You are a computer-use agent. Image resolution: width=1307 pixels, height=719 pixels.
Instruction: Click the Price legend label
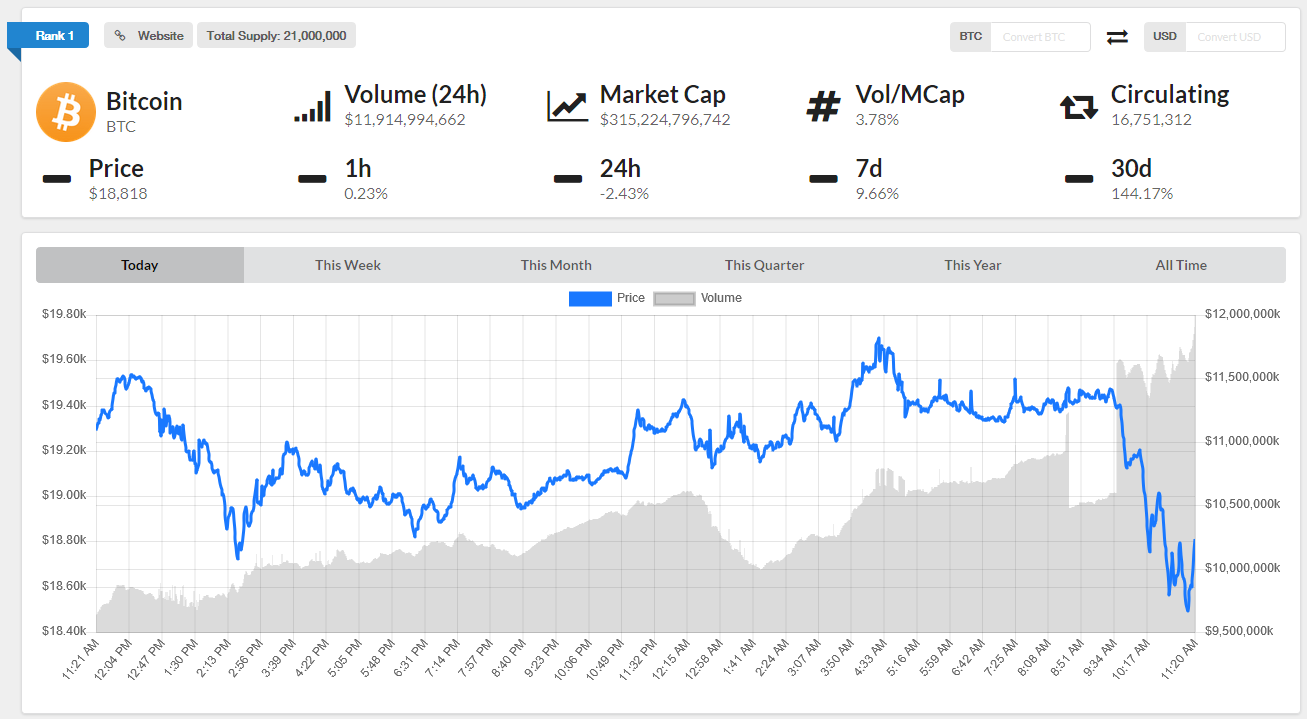[631, 298]
